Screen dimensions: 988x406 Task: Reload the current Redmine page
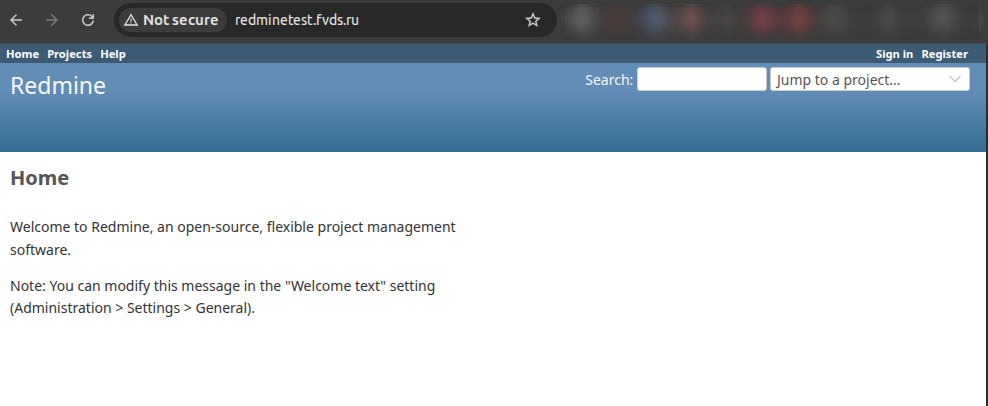(88, 20)
